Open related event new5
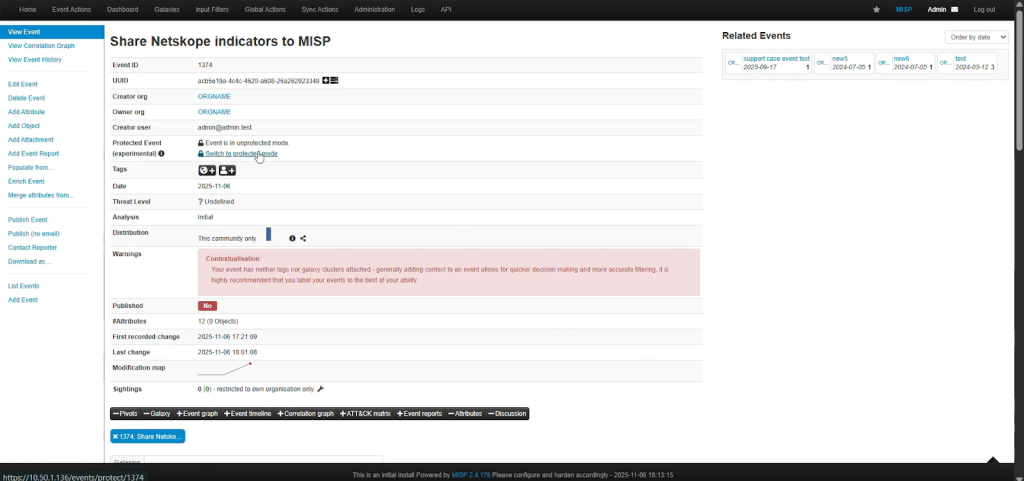This screenshot has width=1024, height=481. click(840, 59)
